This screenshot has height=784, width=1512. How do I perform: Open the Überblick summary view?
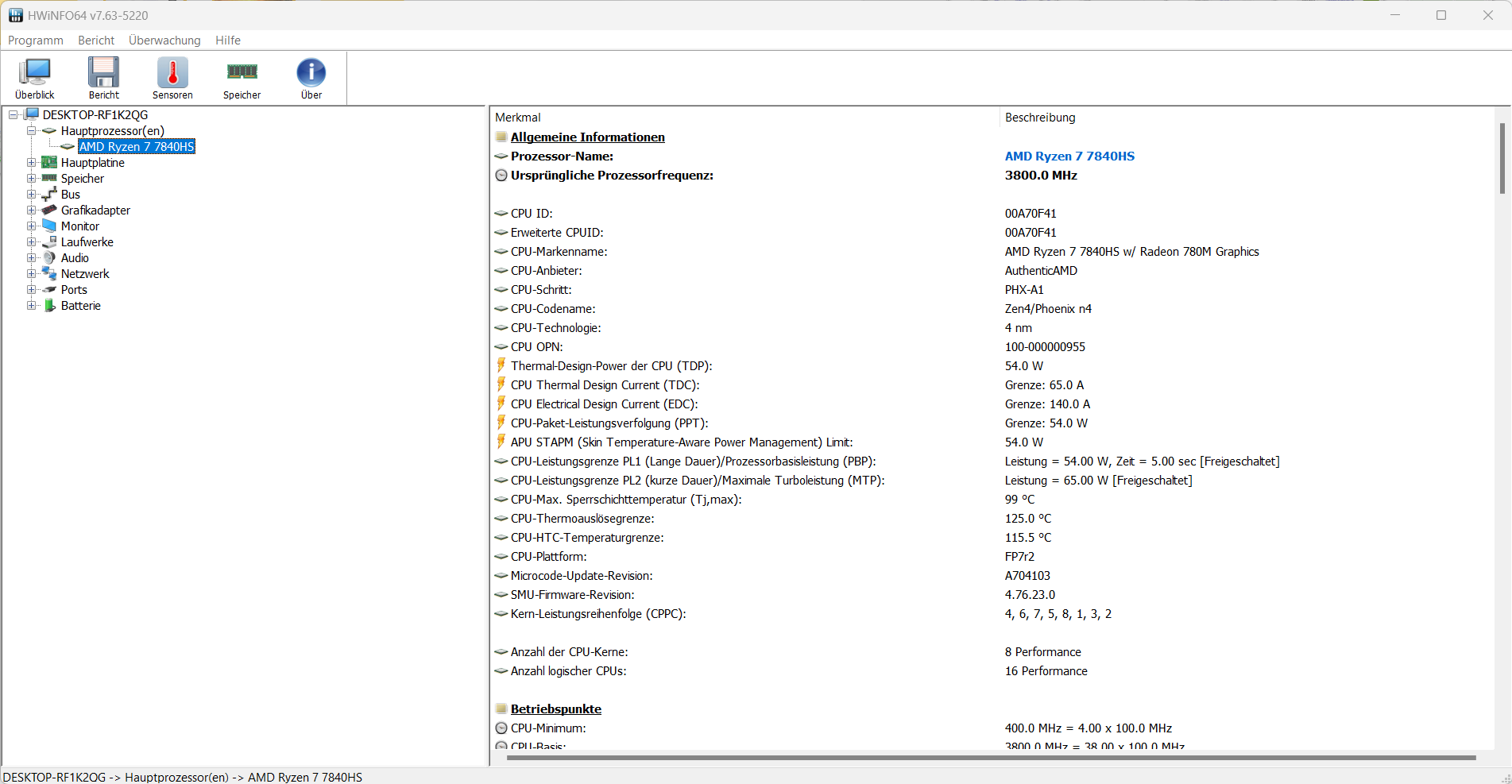coord(35,78)
